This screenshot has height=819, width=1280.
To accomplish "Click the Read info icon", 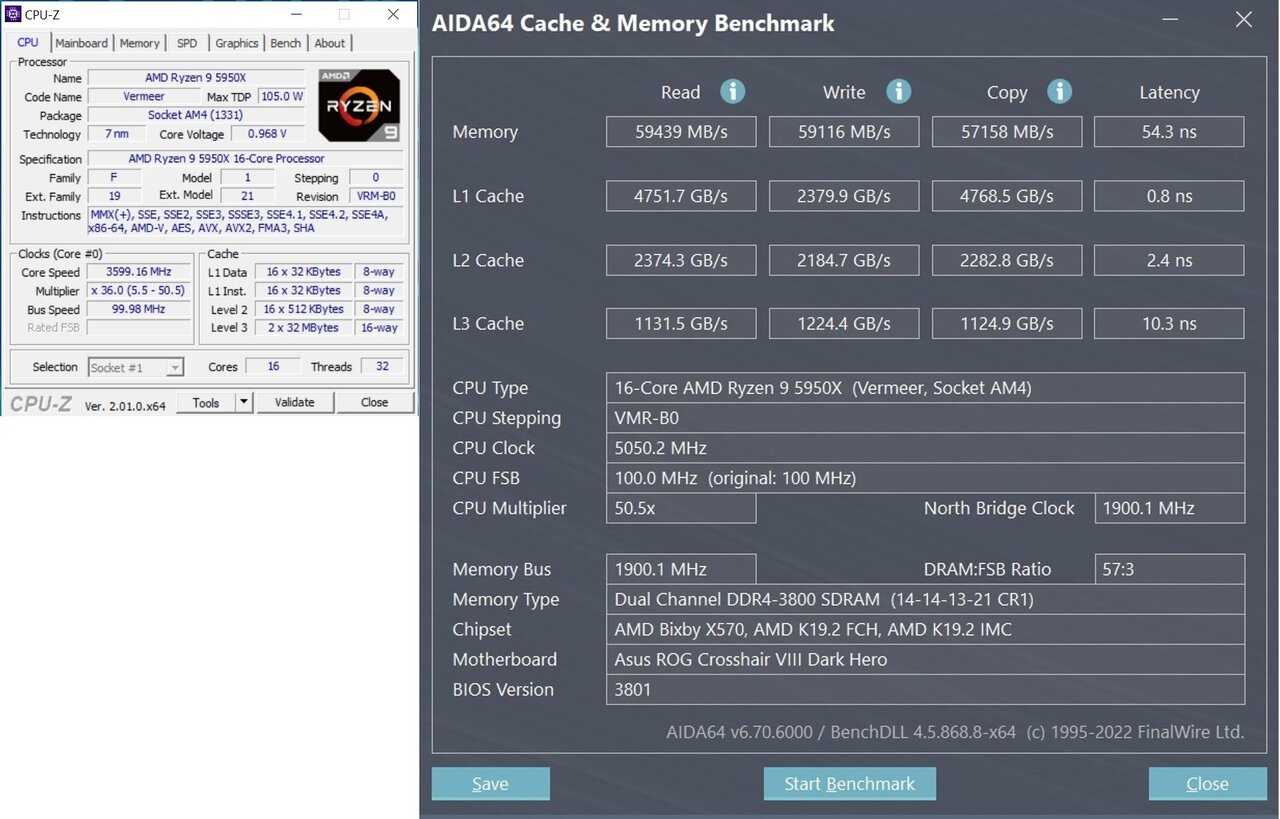I will pyautogui.click(x=733, y=92).
